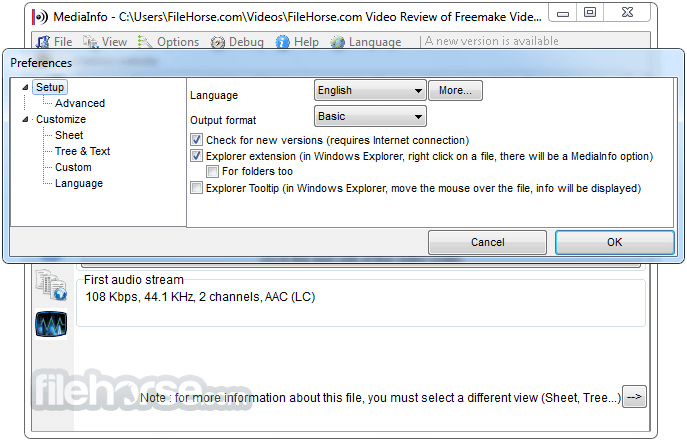Click the First audio stream heading
This screenshot has height=441, width=687.
tap(134, 280)
